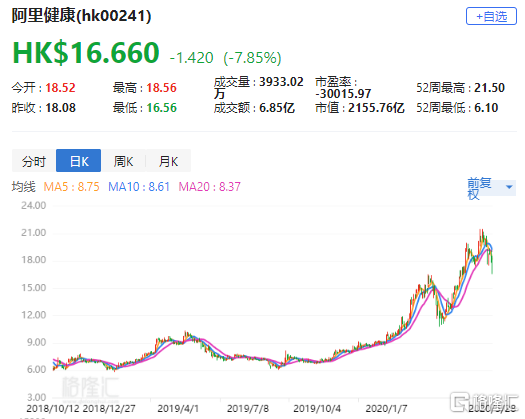525x419 pixels.
Task: Click the price change -1.420
Action: point(192,58)
